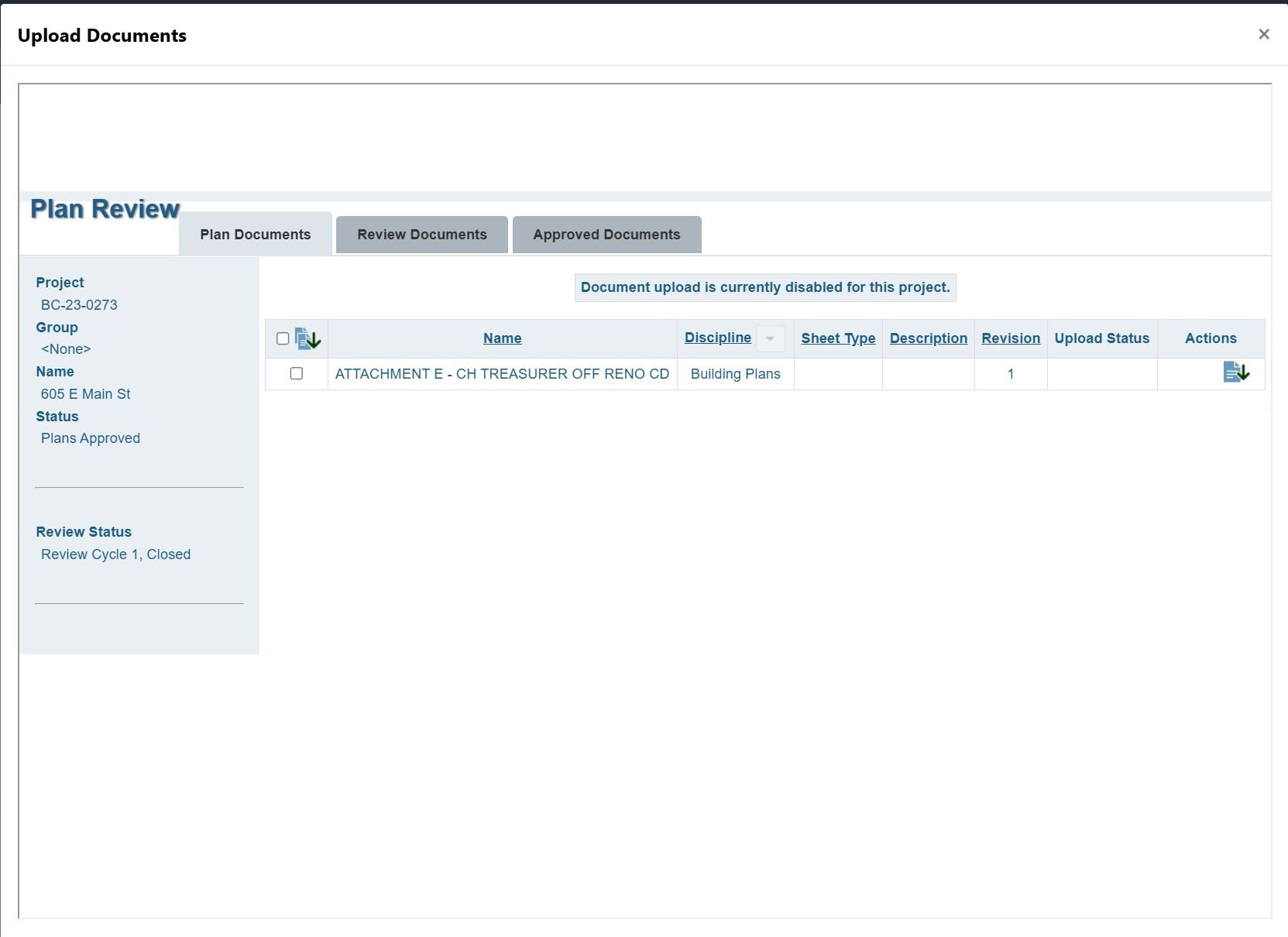Sort by Sheet Type column header

(838, 338)
